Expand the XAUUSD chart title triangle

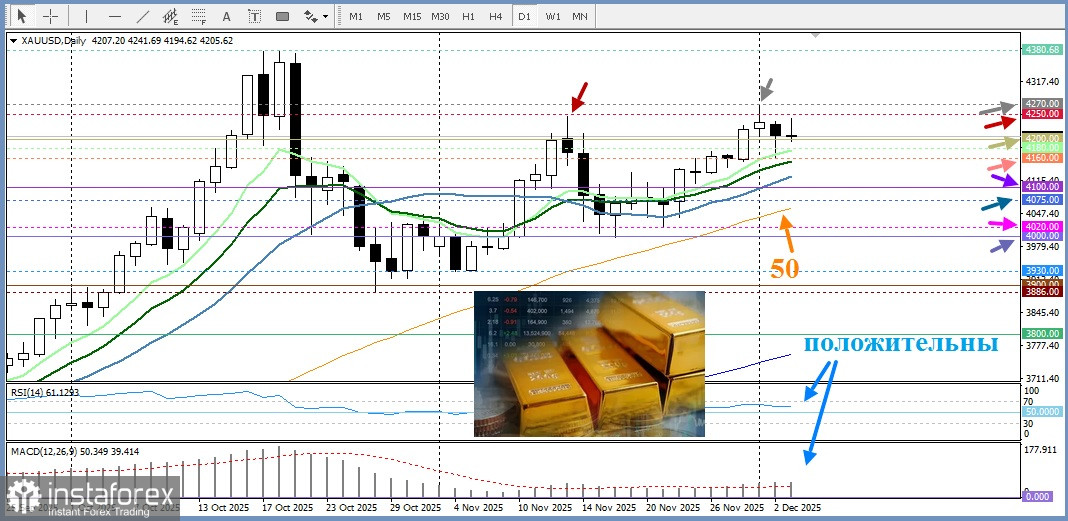click(14, 41)
